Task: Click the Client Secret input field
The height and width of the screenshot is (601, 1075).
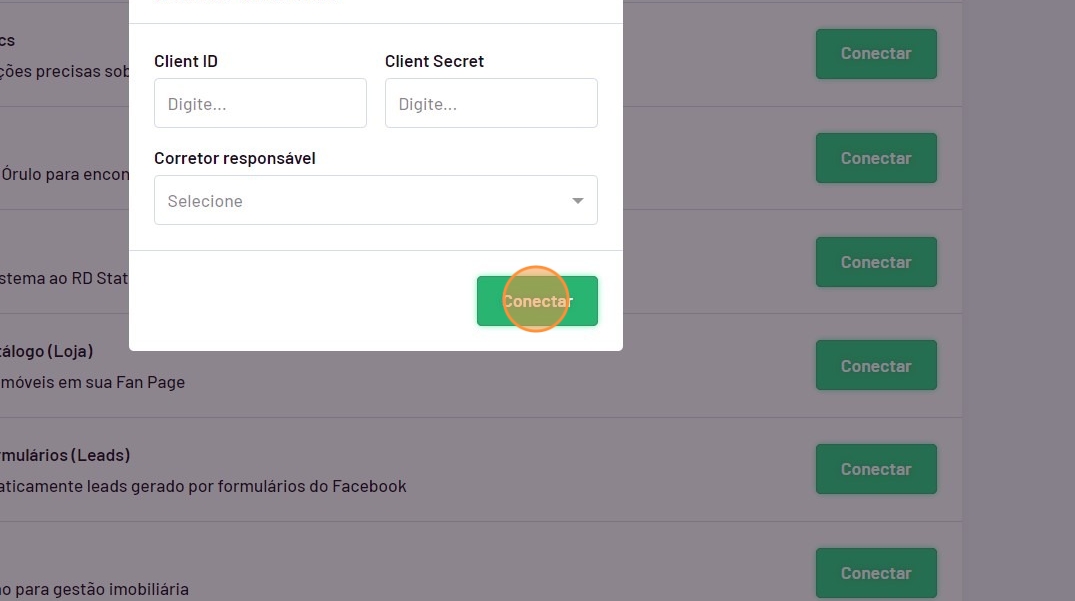Action: [x=491, y=104]
